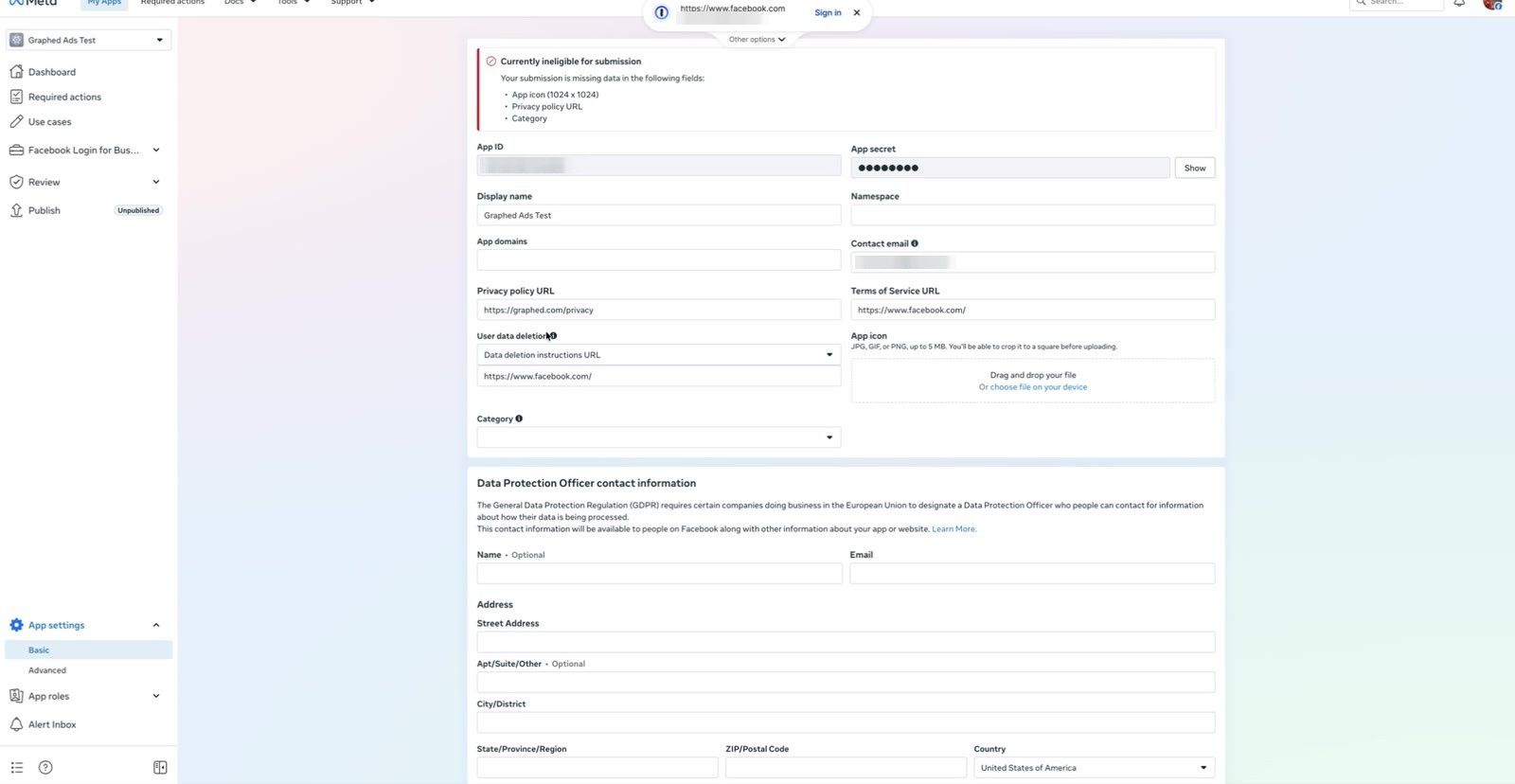This screenshot has width=1515, height=784.
Task: Open the Dashboard house icon
Action: [16, 72]
